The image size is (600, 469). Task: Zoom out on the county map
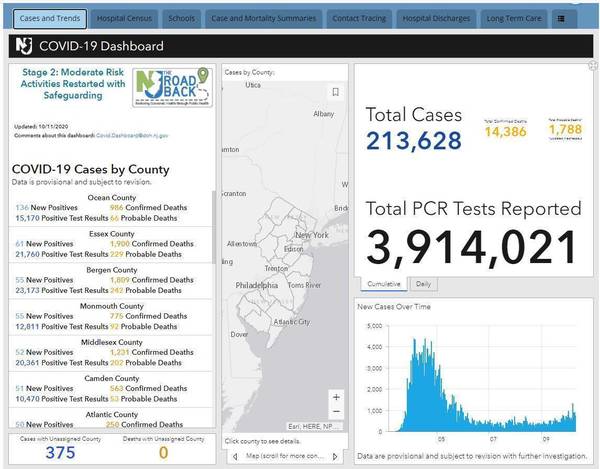336,412
